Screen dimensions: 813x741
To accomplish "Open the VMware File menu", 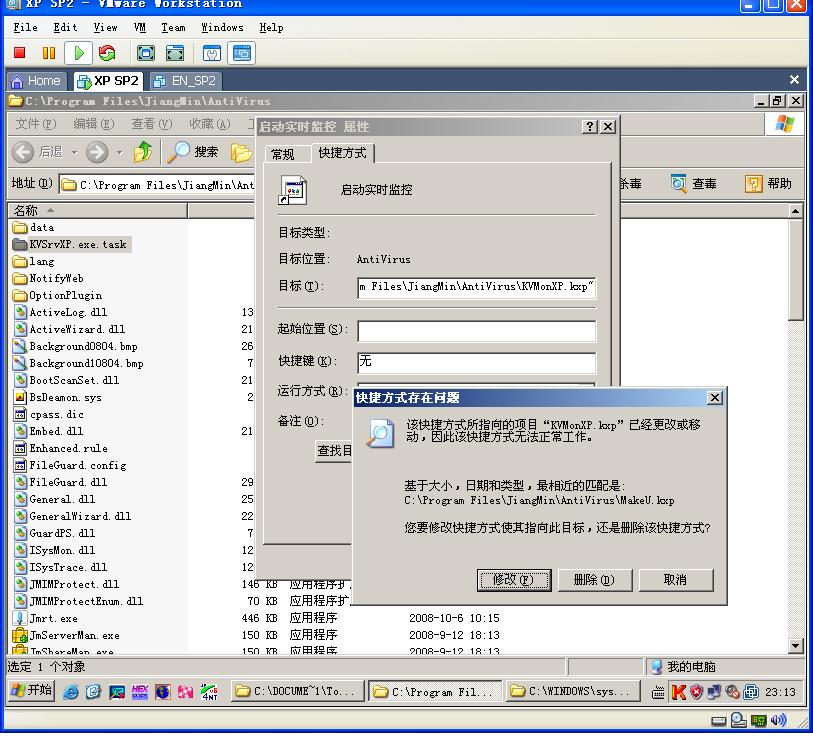I will click(x=25, y=27).
